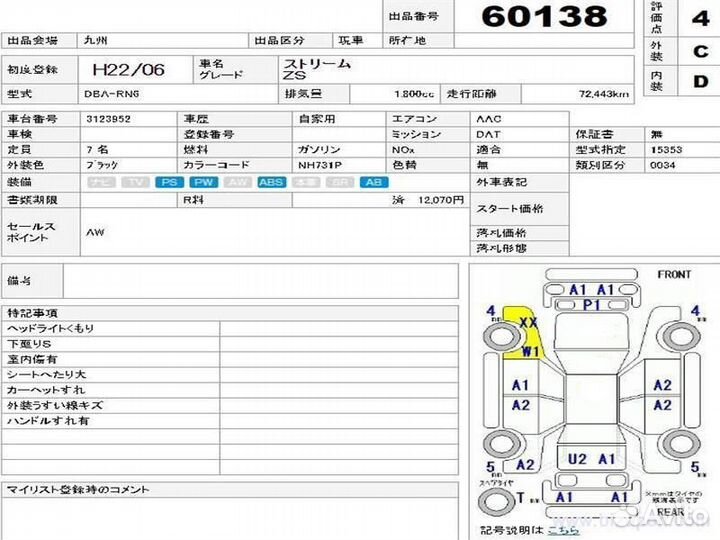Click the greyed-out TV equipment badge
Screen dimensions: 720x540
click(135, 182)
